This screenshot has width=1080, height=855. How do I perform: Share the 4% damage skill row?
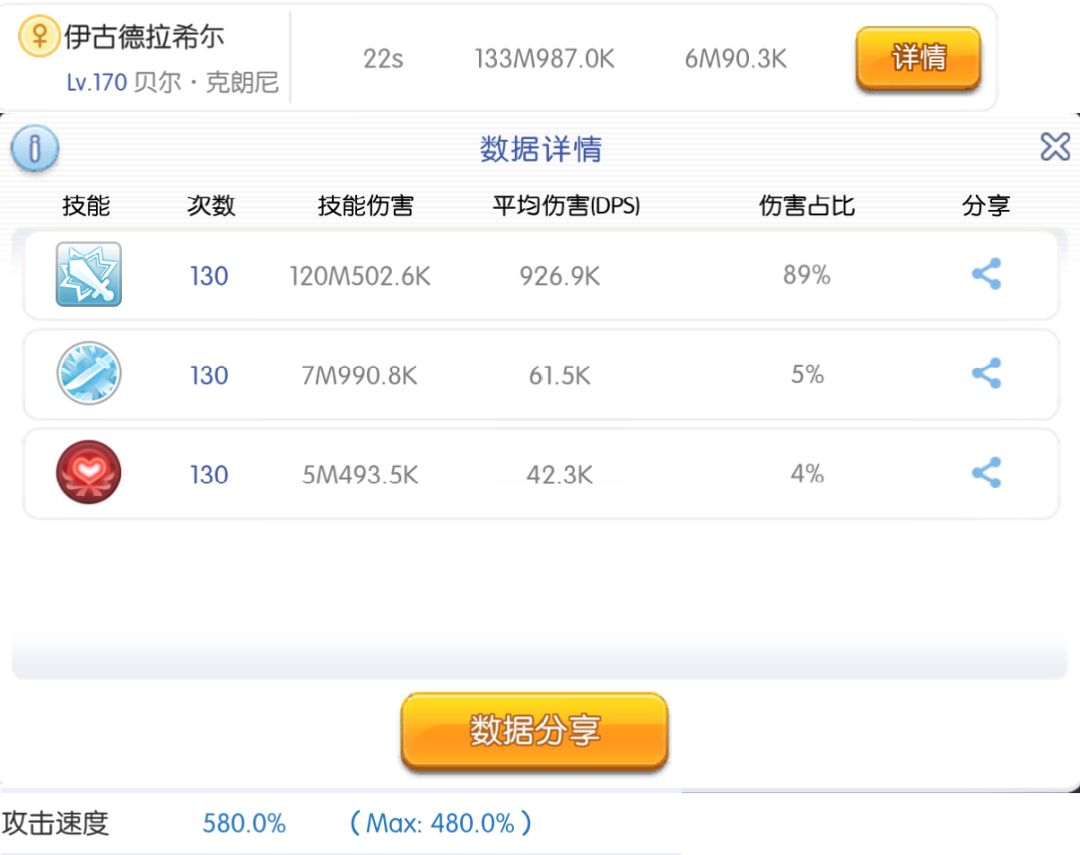tap(986, 472)
